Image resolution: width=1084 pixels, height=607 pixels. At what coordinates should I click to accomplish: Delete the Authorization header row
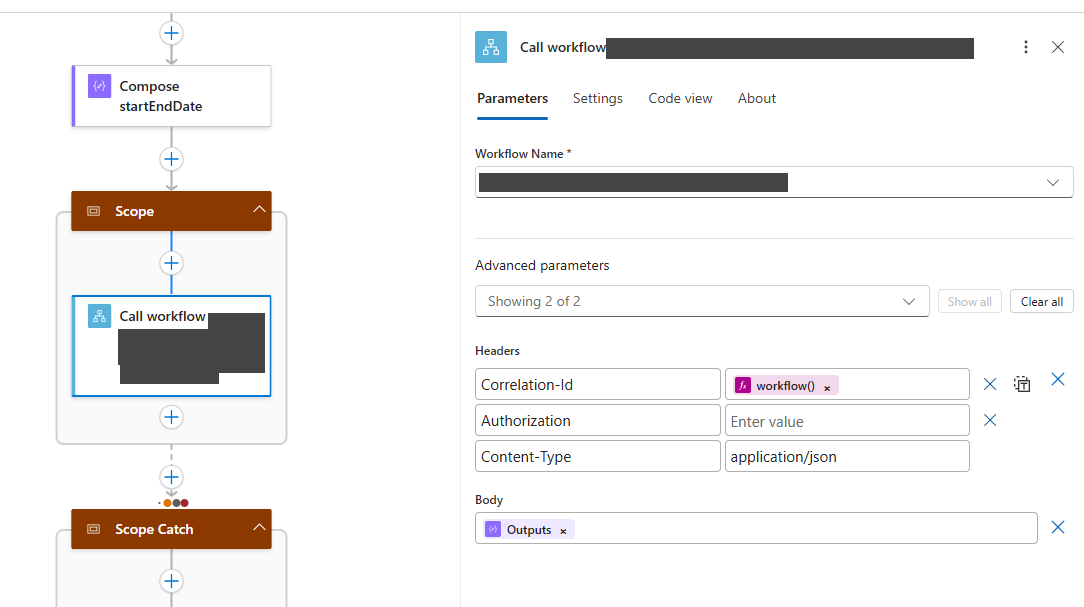[x=990, y=420]
